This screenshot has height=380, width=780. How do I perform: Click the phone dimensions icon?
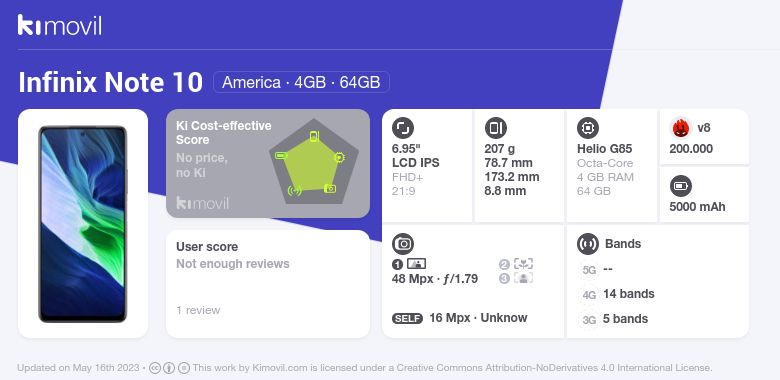click(495, 128)
